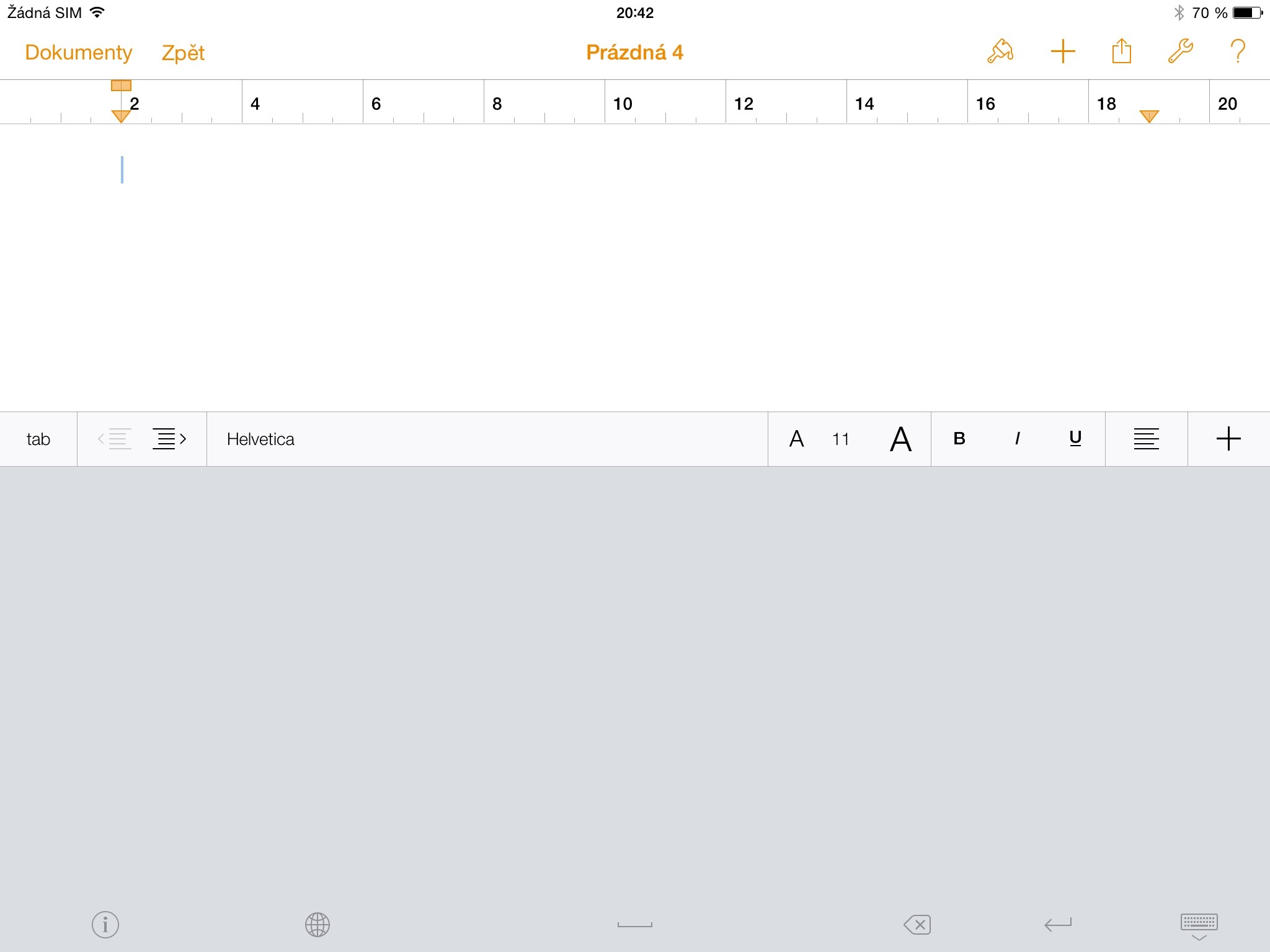Image resolution: width=1270 pixels, height=952 pixels.
Task: Toggle Underline formatting
Action: [x=1075, y=439]
